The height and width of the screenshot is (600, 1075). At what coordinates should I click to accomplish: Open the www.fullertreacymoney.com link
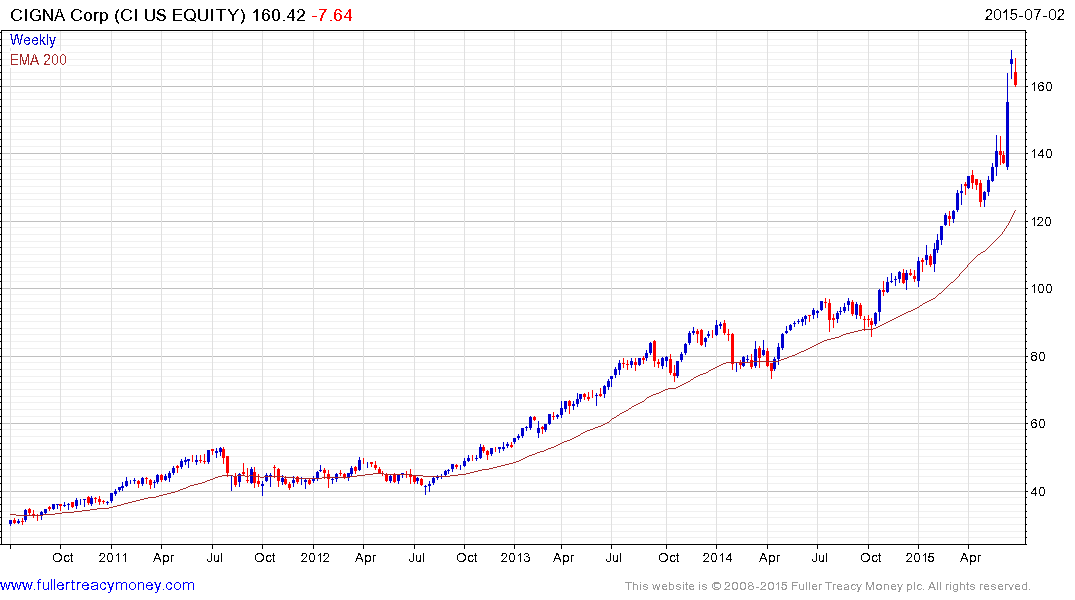[x=97, y=585]
